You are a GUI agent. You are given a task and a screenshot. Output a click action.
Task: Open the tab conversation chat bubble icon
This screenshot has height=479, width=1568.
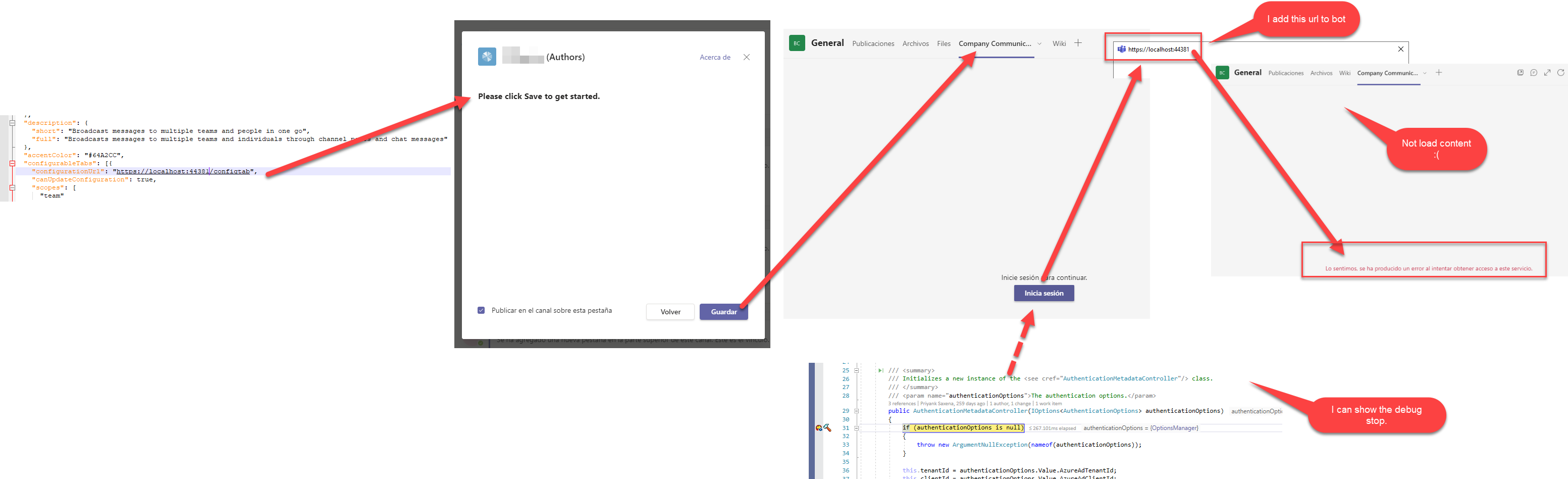pyautogui.click(x=1533, y=73)
